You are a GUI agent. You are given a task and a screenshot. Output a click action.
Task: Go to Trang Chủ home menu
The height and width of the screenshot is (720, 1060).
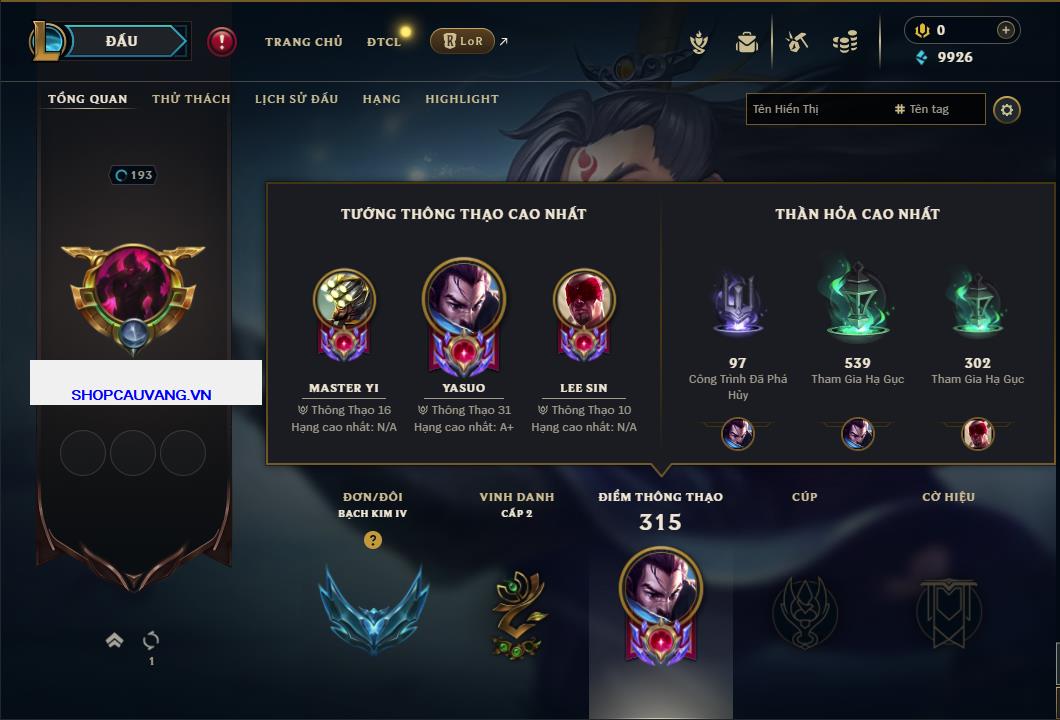tap(304, 42)
